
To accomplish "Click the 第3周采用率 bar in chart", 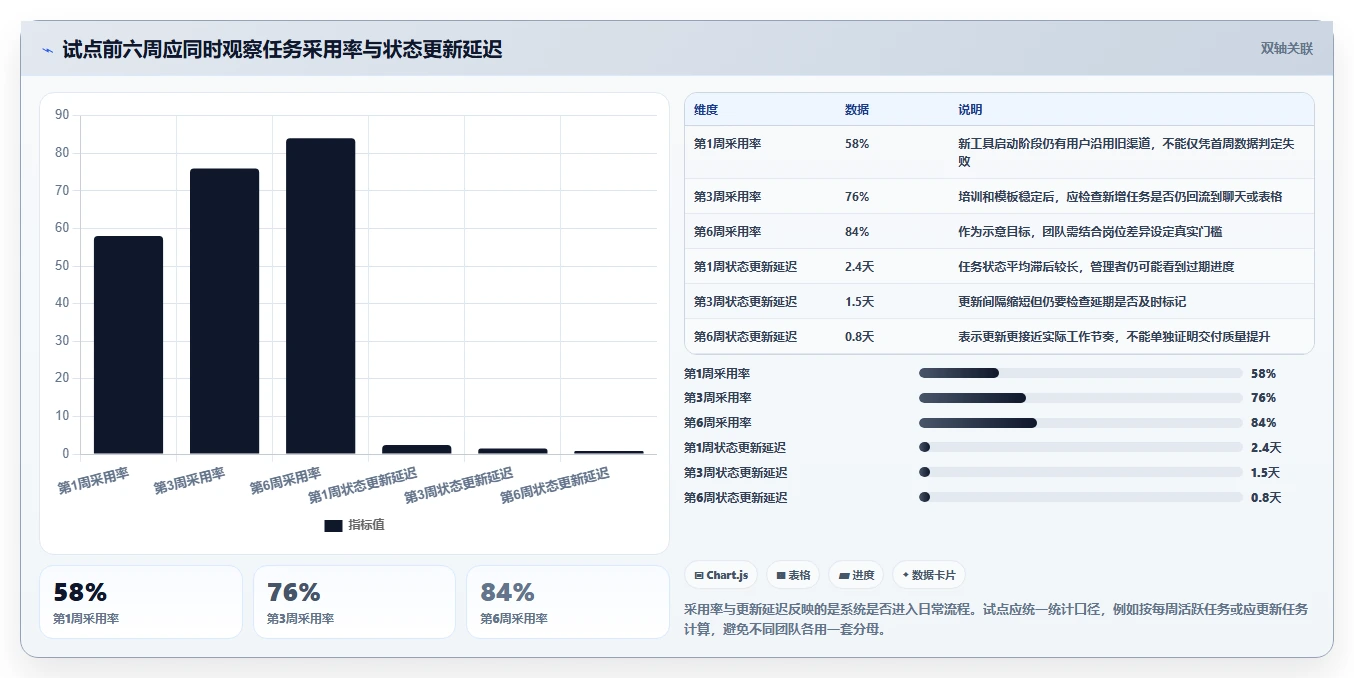I will point(224,311).
